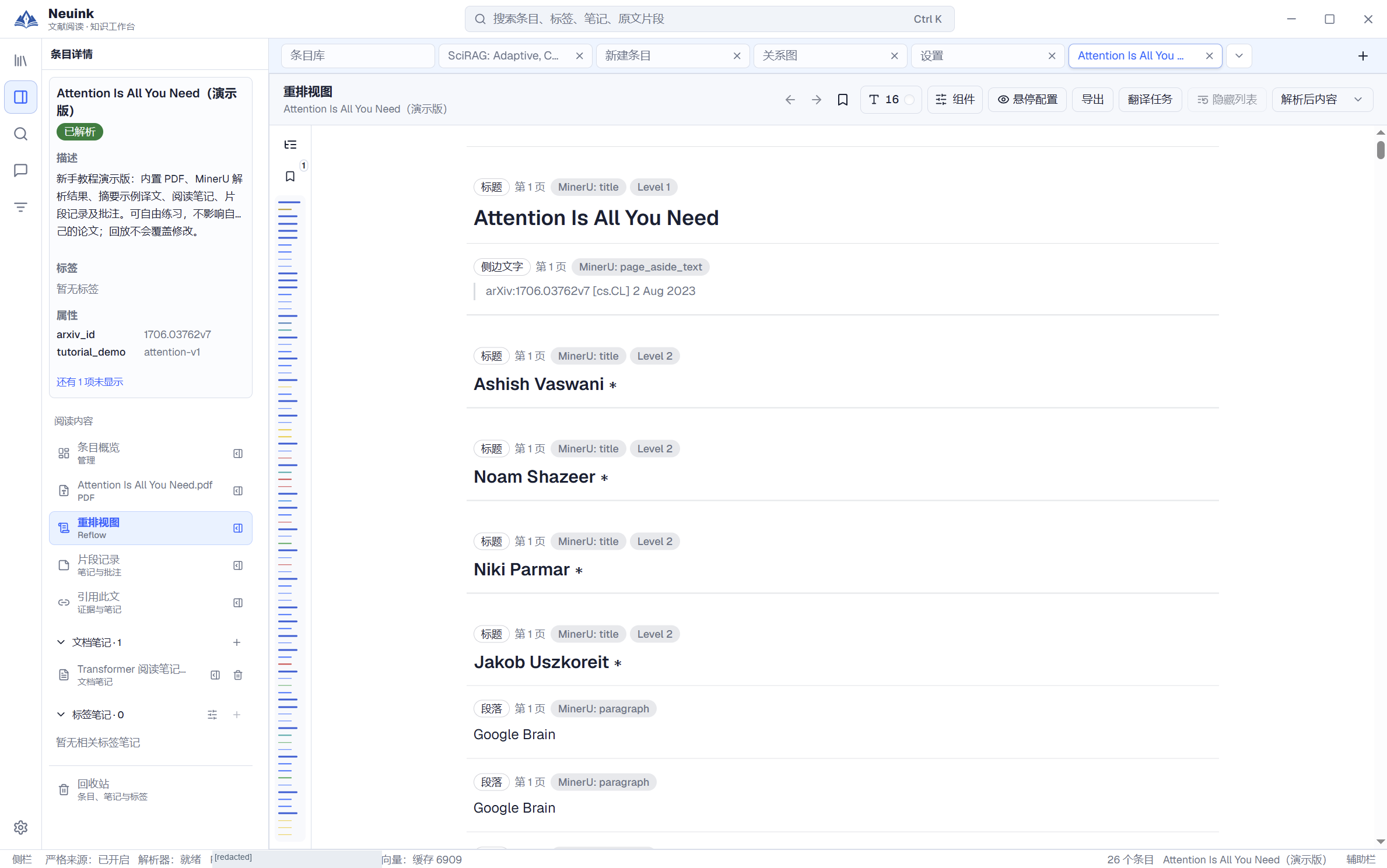
Task: Toggle the font size 16 switch
Action: point(909,100)
